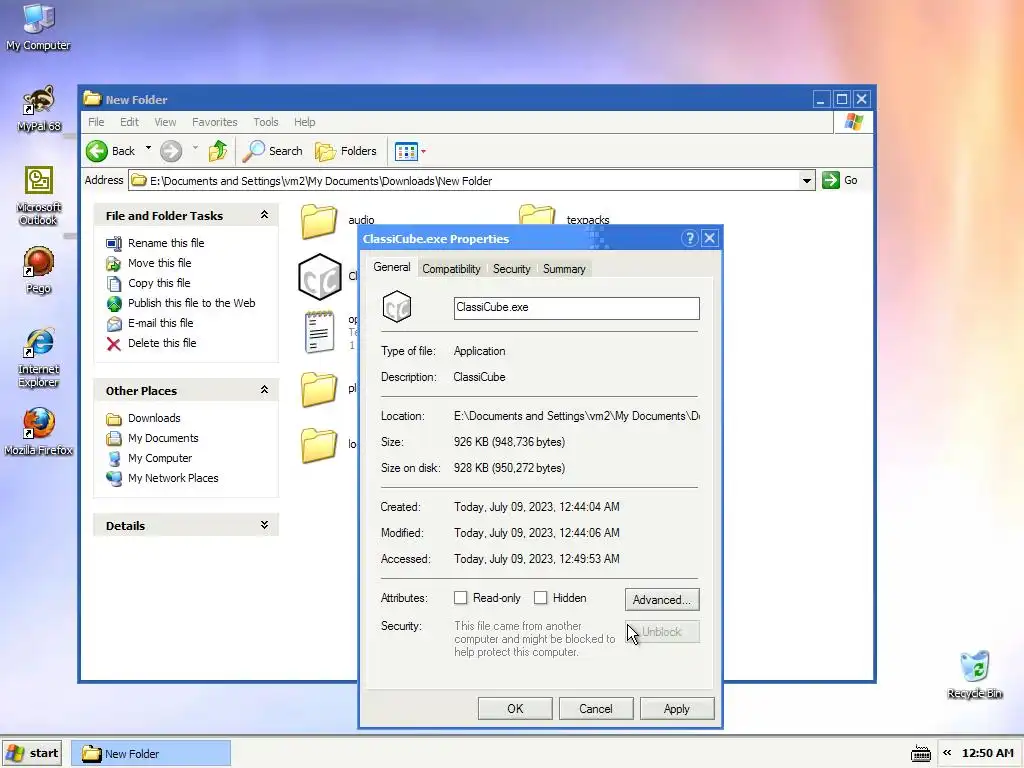Click the Forward arrow in Explorer toolbar

coord(171,151)
